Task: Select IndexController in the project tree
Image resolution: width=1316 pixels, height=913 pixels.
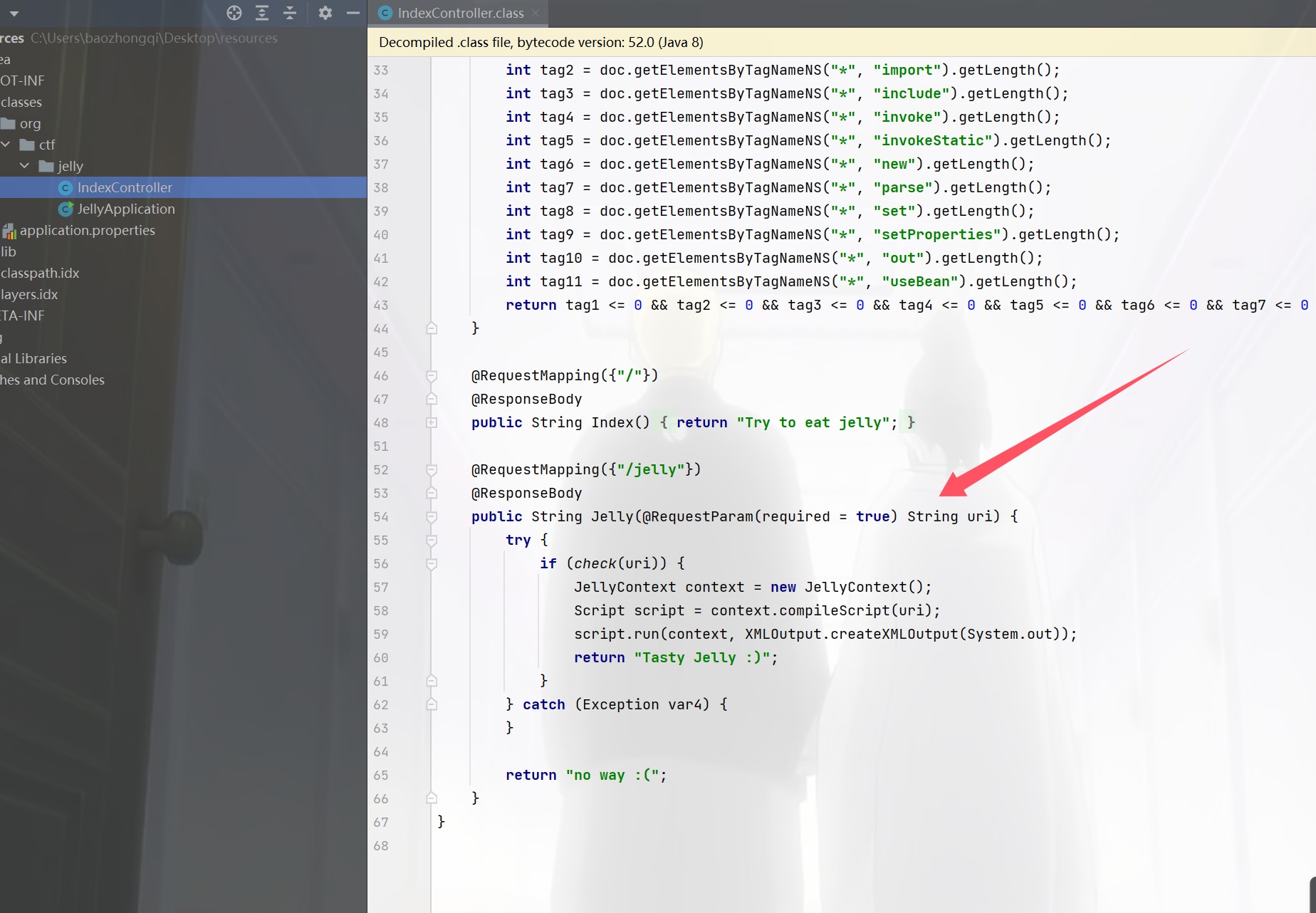Action: coord(125,187)
